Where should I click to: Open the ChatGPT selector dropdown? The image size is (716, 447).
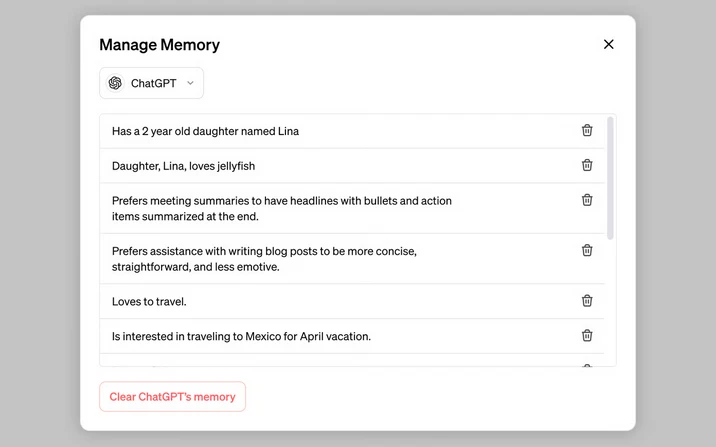pyautogui.click(x=152, y=83)
